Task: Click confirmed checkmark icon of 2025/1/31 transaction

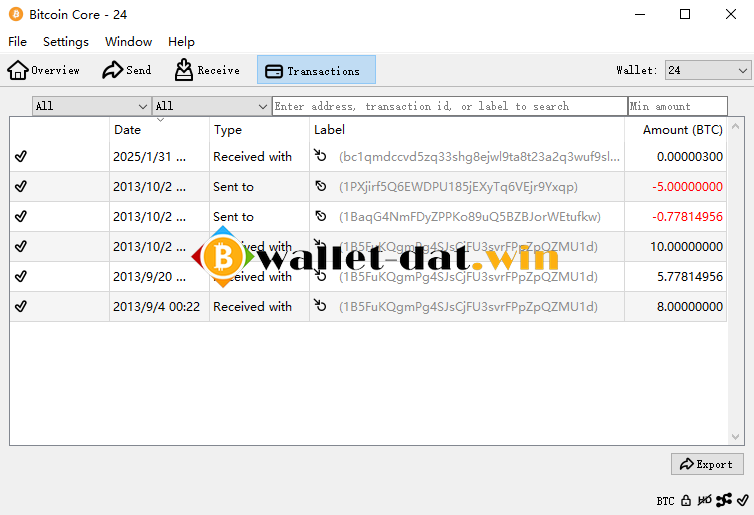Action: [21, 156]
